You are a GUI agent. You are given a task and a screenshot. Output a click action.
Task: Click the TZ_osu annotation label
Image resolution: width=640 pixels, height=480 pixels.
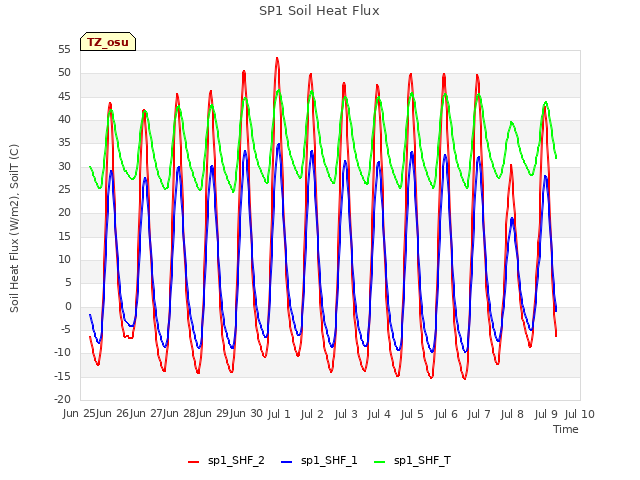pos(108,42)
